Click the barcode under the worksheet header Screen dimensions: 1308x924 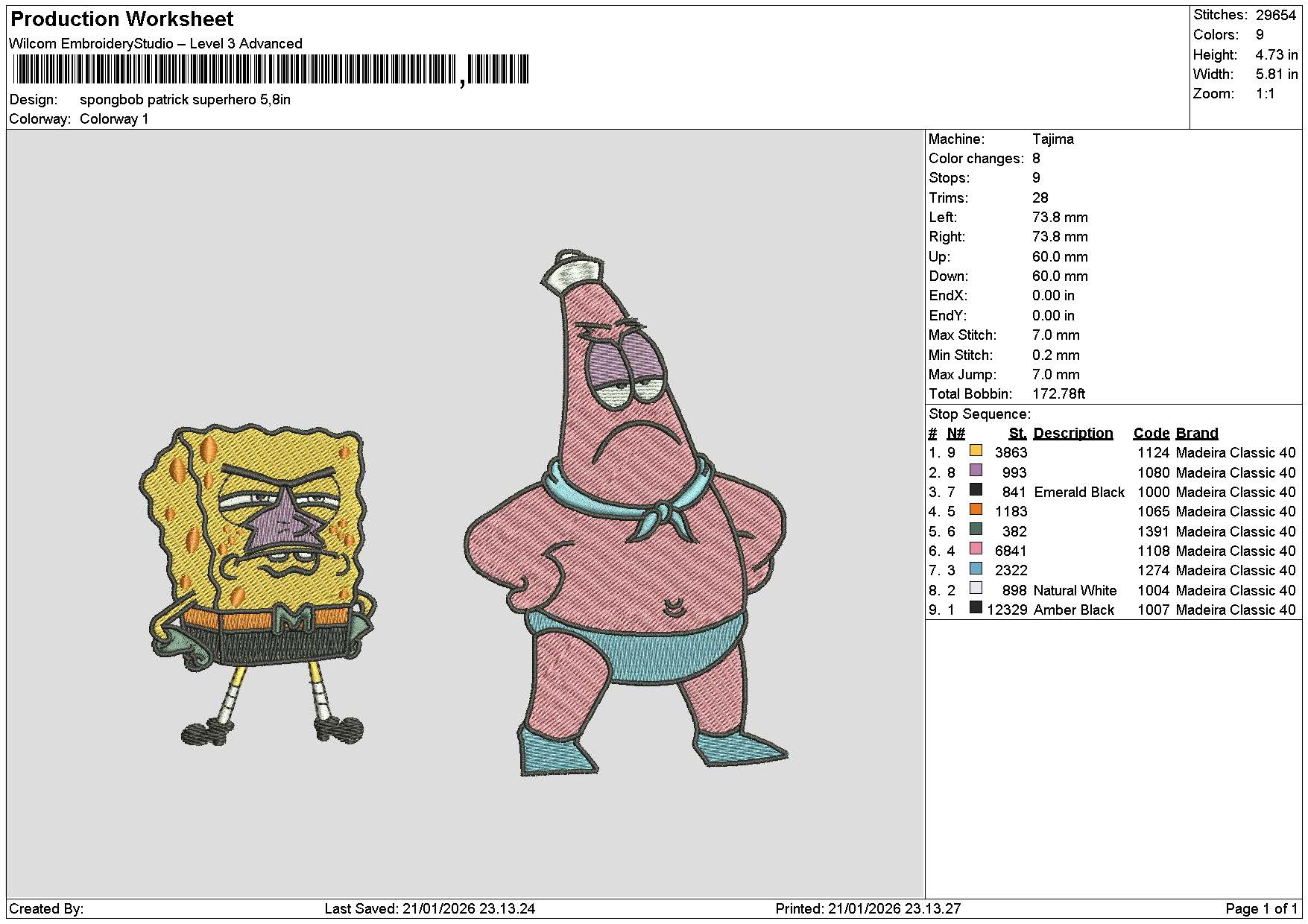(271, 70)
